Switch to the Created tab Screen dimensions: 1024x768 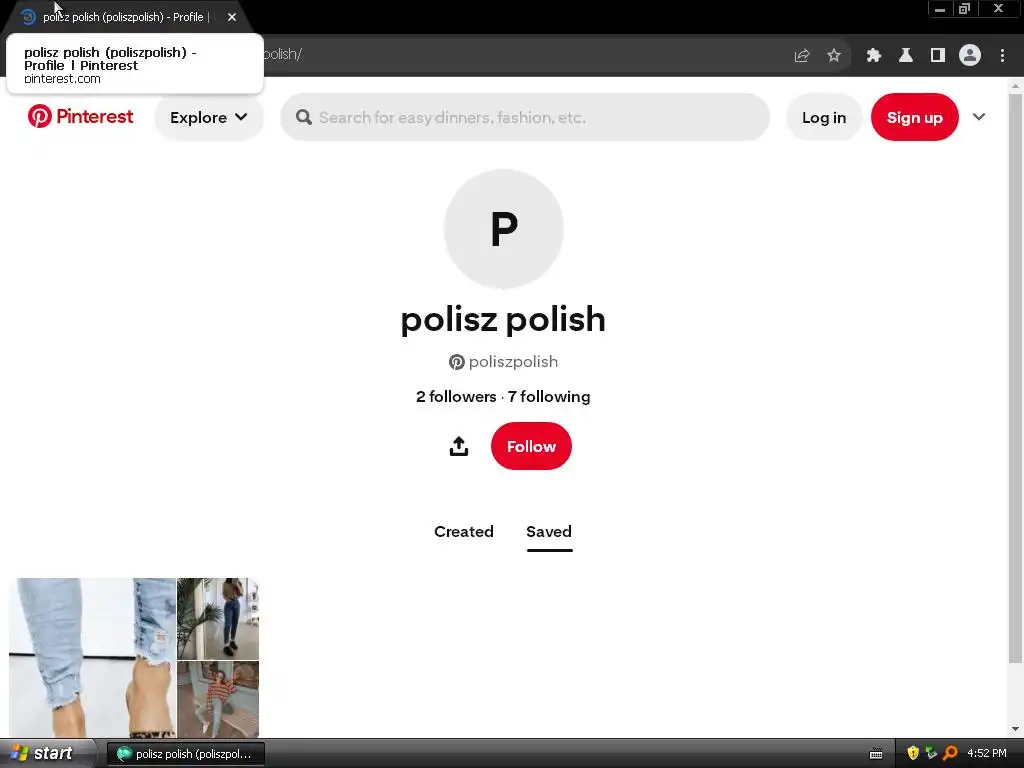[x=464, y=532]
